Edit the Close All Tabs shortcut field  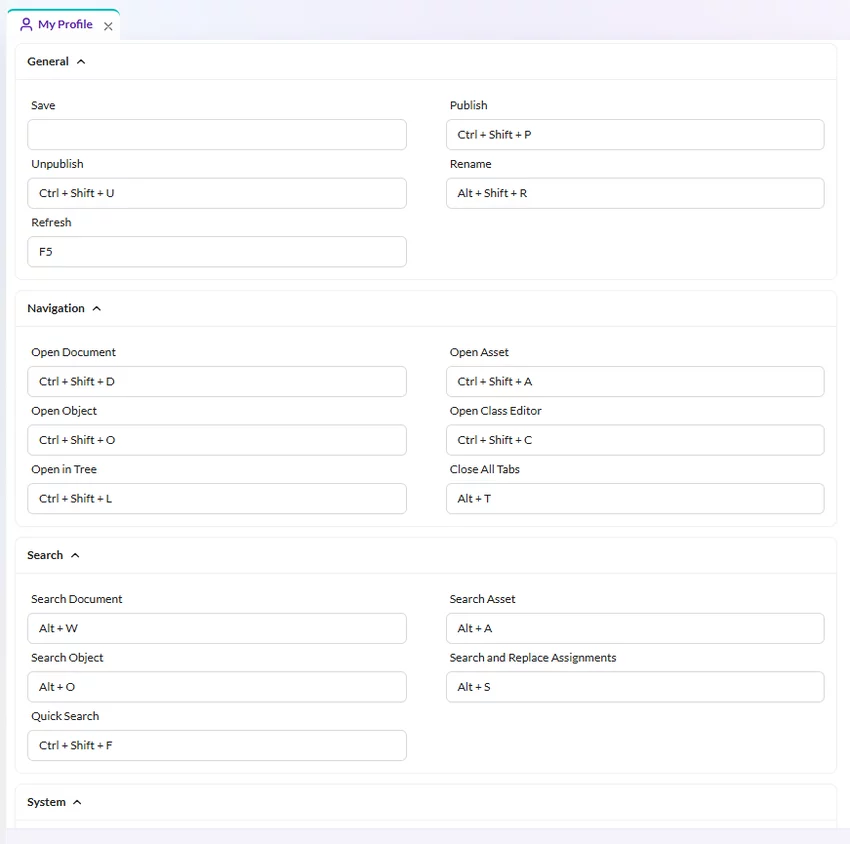point(635,499)
